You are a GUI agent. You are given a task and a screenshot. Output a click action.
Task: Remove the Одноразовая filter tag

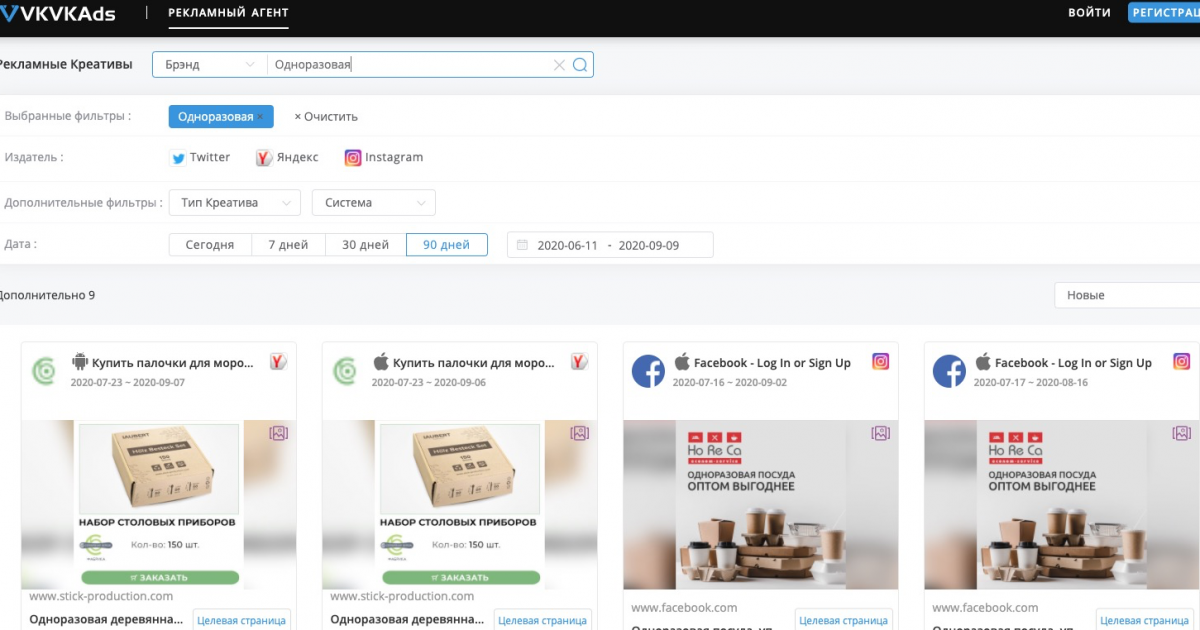pyautogui.click(x=260, y=117)
